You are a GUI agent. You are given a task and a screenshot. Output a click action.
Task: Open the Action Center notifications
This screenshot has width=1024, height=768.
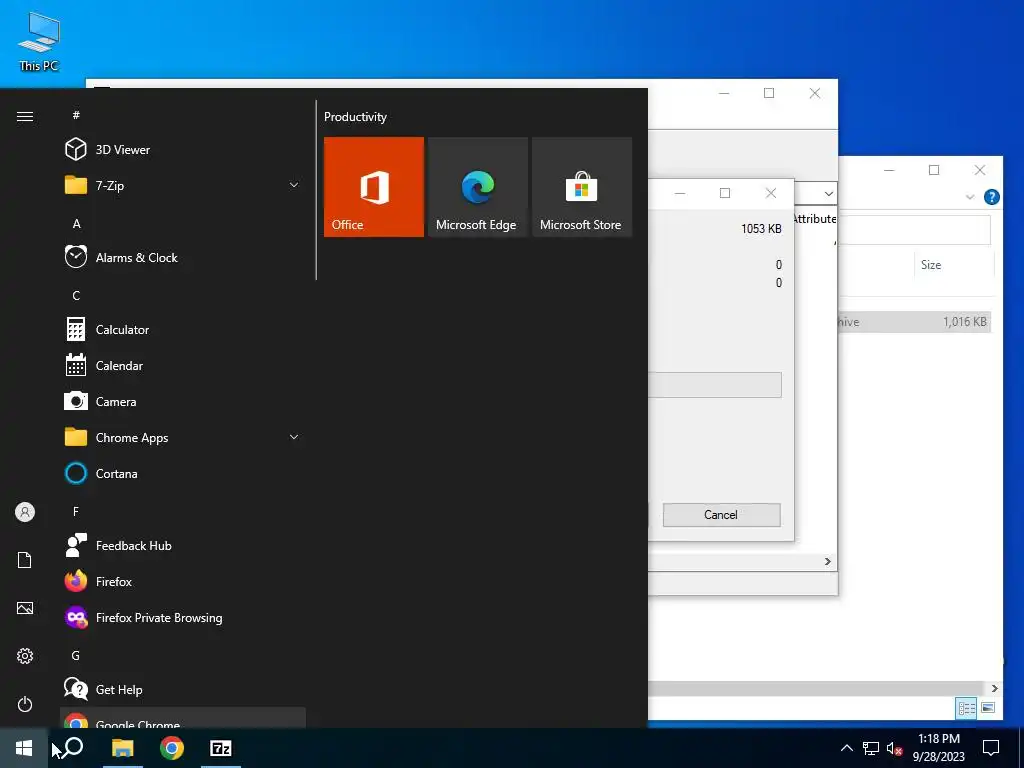pos(991,748)
